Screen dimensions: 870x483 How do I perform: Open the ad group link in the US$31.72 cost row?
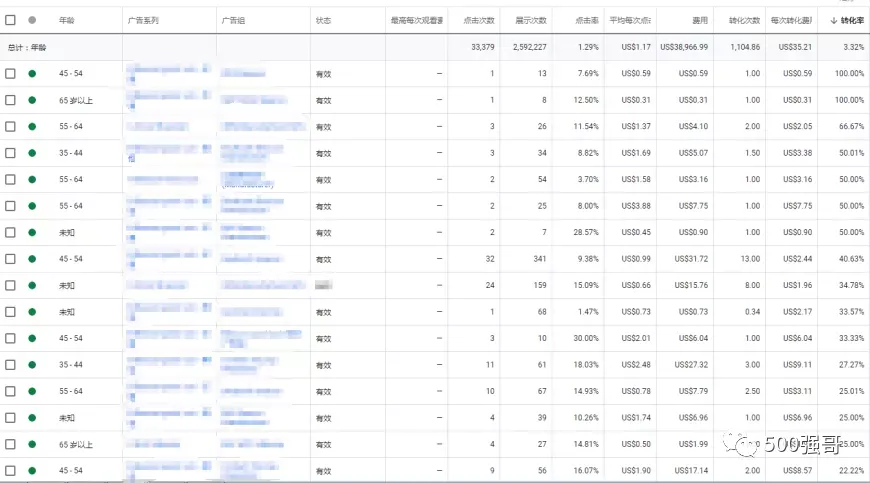point(251,259)
